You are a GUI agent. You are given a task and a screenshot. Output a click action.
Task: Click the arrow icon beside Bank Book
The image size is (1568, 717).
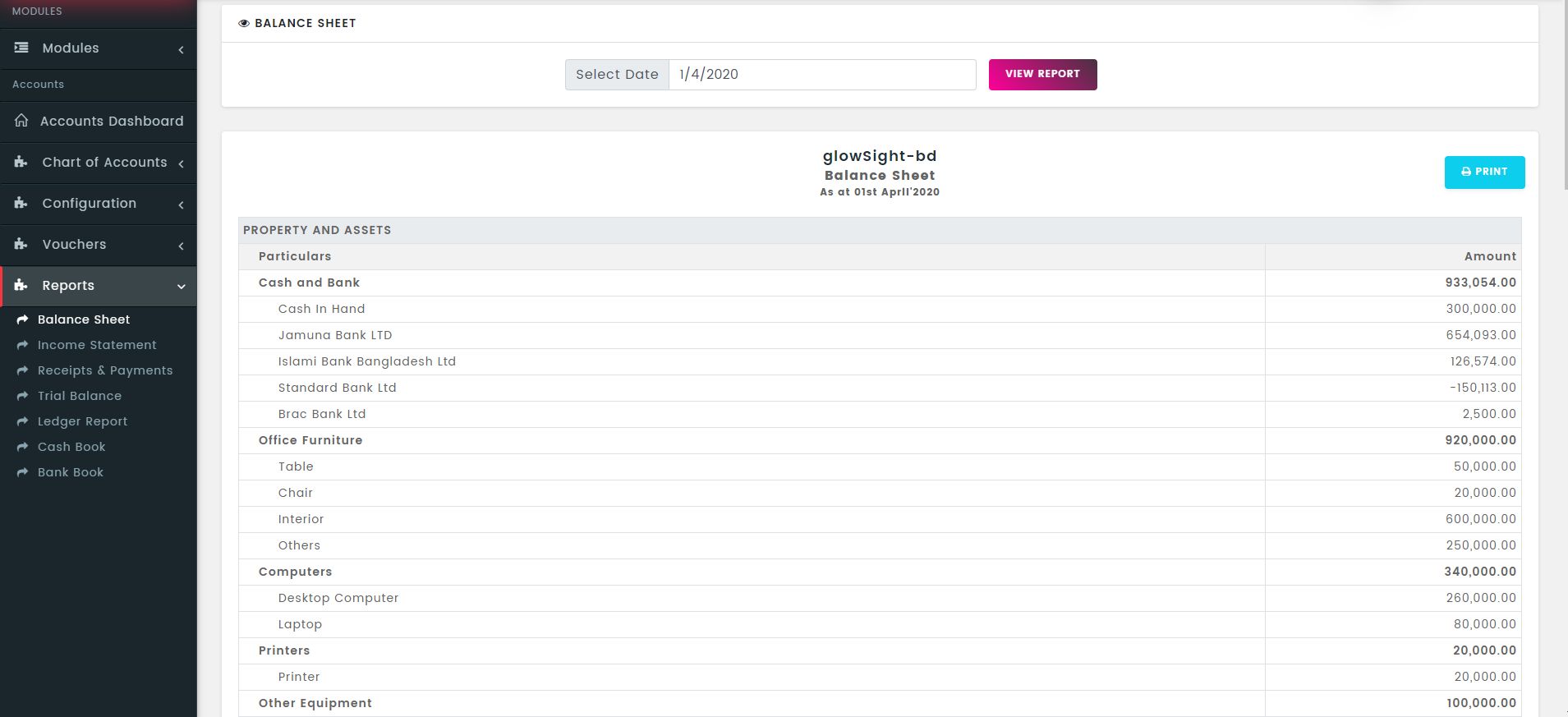[x=22, y=472]
